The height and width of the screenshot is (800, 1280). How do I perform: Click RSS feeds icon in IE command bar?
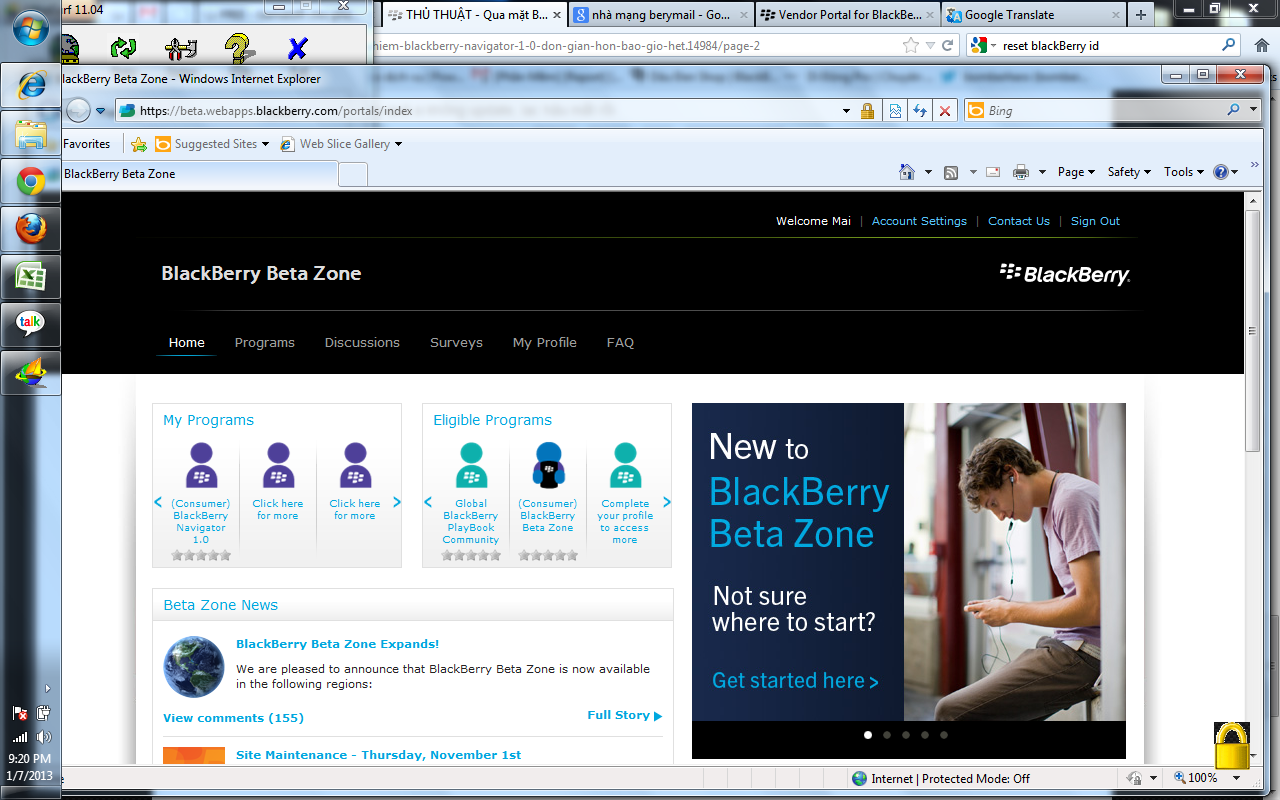point(952,172)
